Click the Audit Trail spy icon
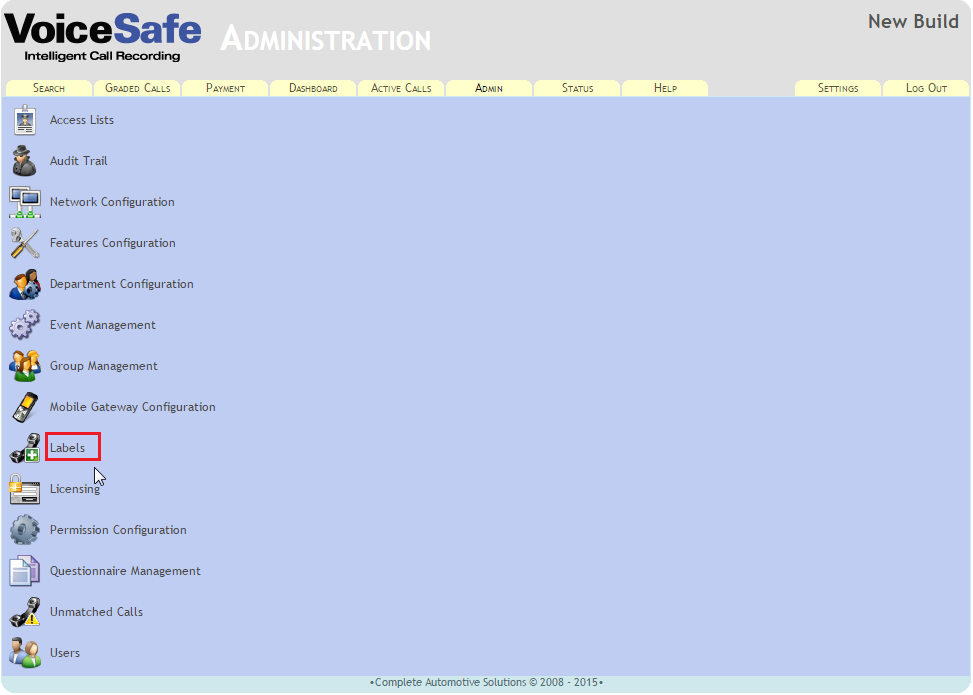973x695 pixels. pos(25,161)
